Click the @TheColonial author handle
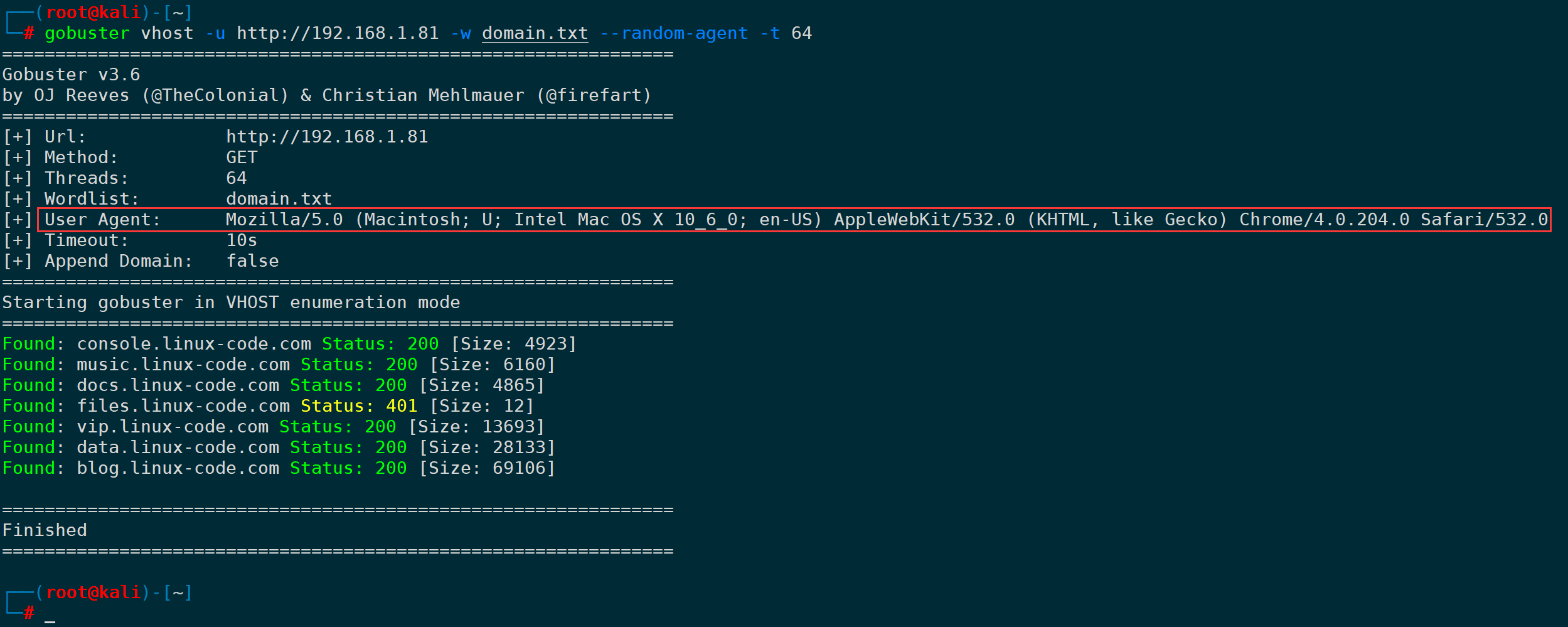Screen dimensions: 1568x627 coord(215,95)
